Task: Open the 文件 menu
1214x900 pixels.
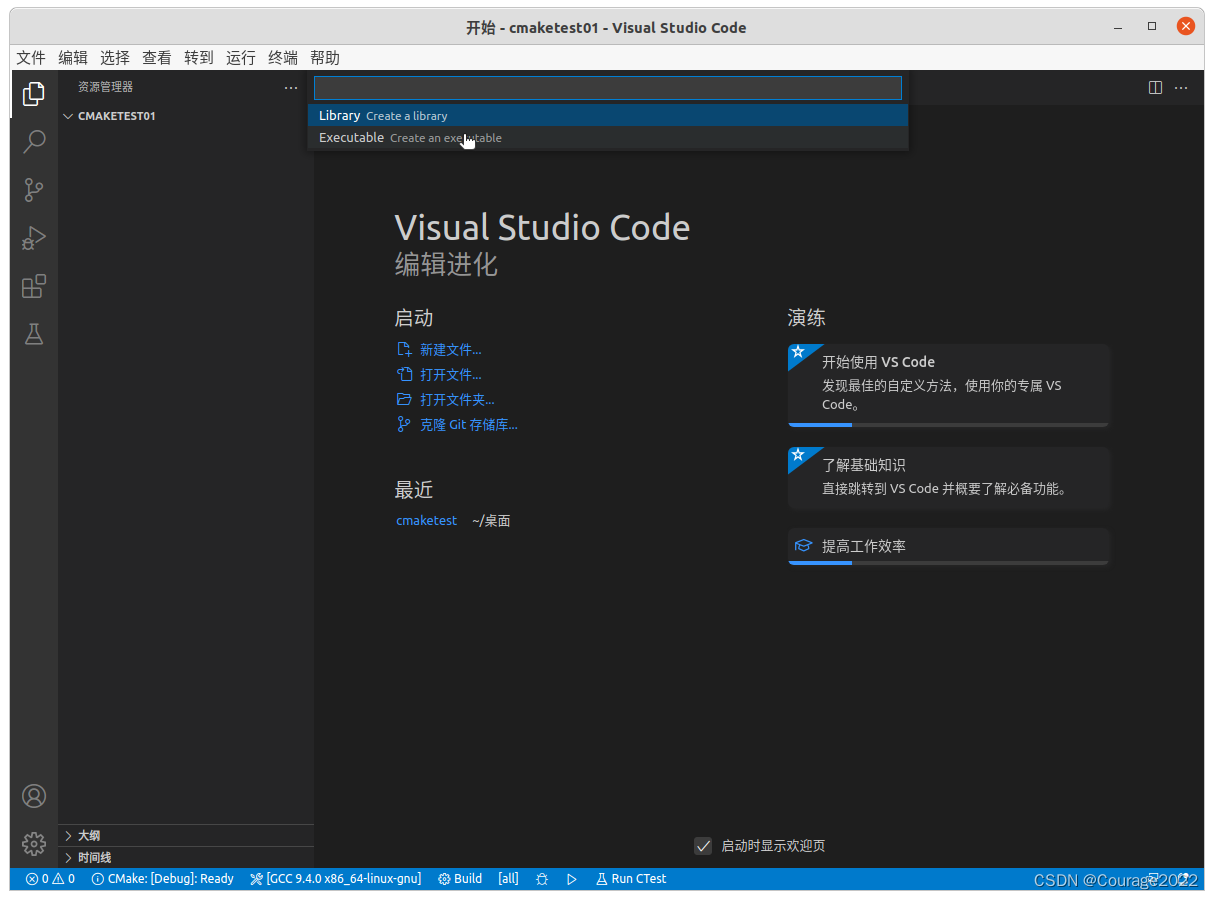Action: click(31, 58)
